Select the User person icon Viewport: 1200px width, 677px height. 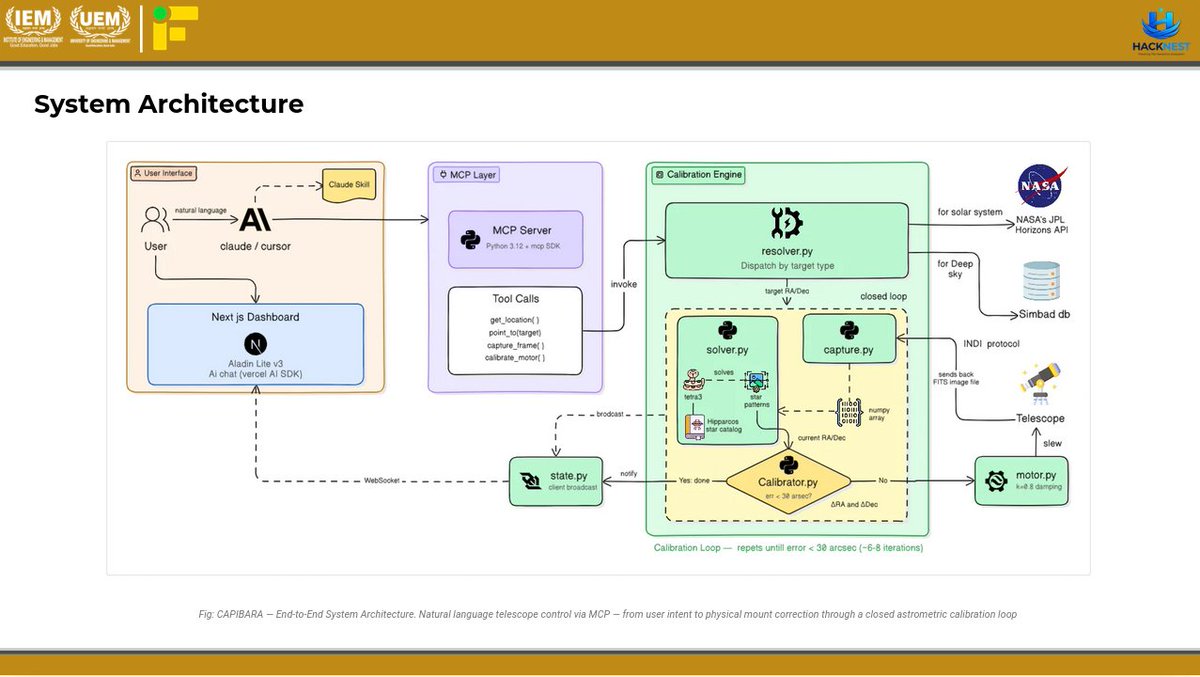point(156,219)
